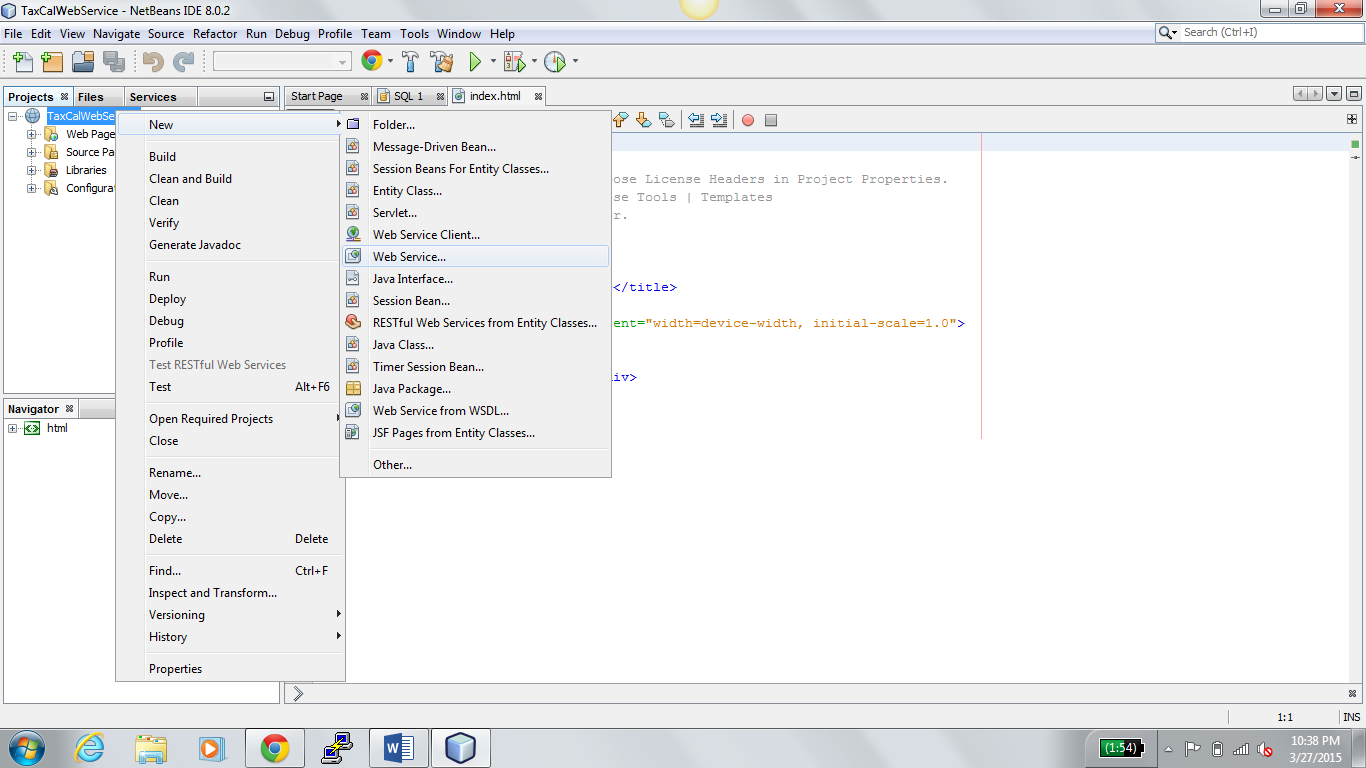Click the shift line right icon
Viewport: 1366px width, 768px height.
[719, 120]
